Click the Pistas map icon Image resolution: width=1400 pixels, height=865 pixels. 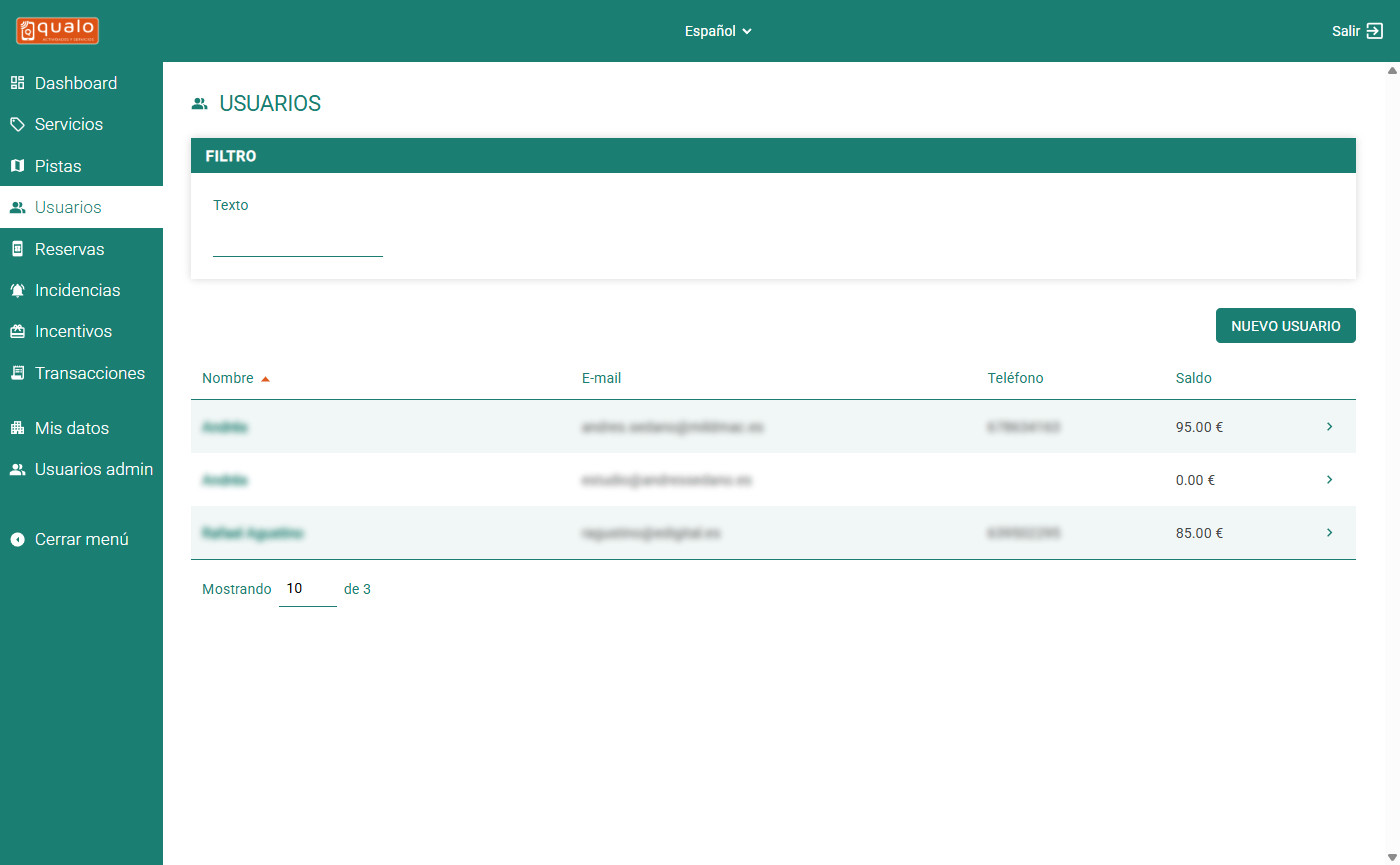coord(17,166)
